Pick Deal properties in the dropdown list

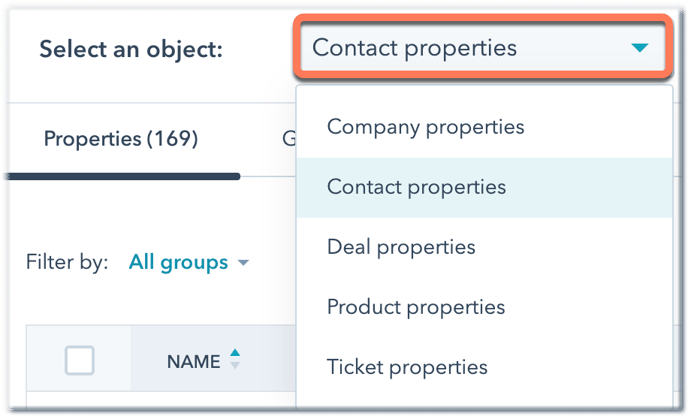(400, 247)
